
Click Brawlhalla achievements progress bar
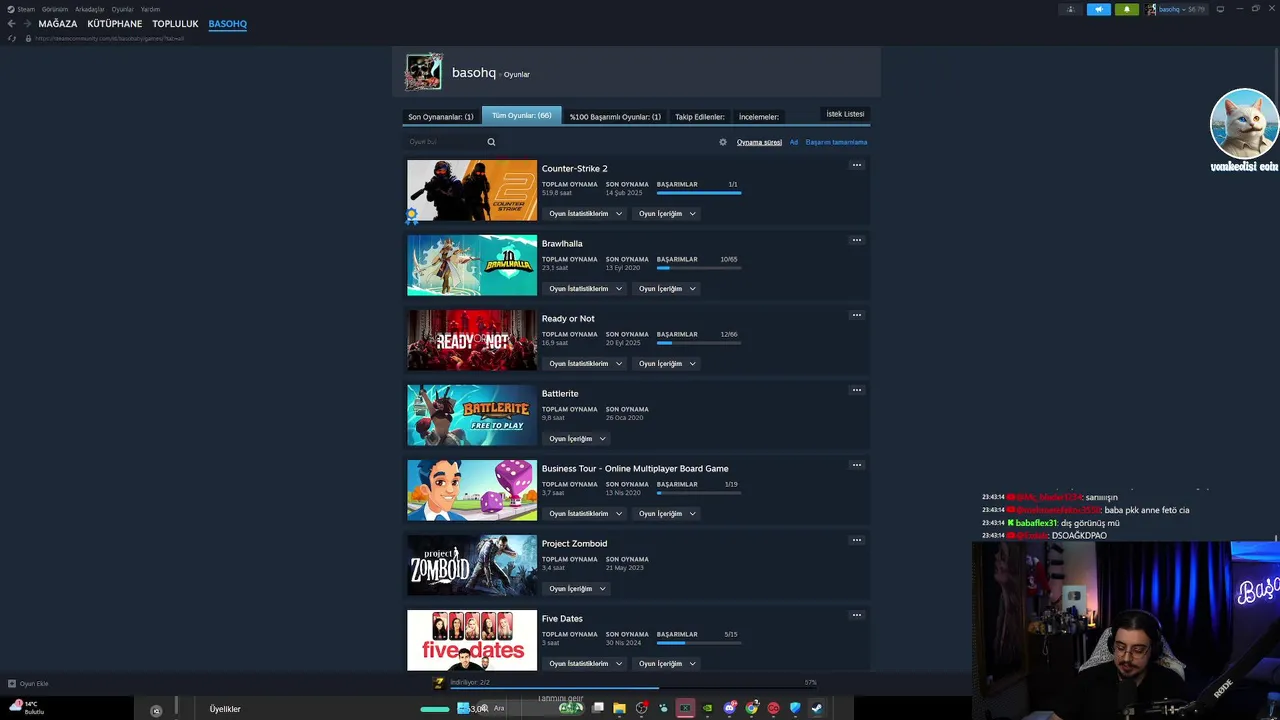(699, 268)
